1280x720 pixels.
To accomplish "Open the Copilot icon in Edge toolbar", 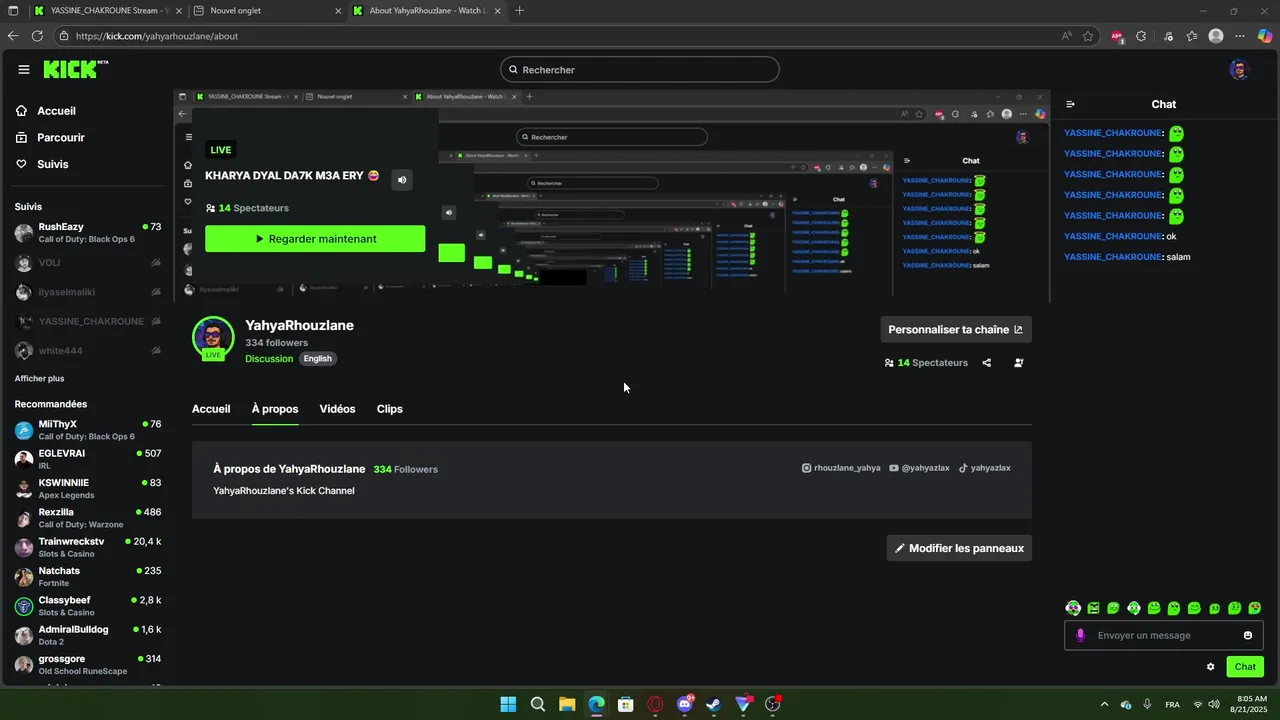I will pos(1264,36).
